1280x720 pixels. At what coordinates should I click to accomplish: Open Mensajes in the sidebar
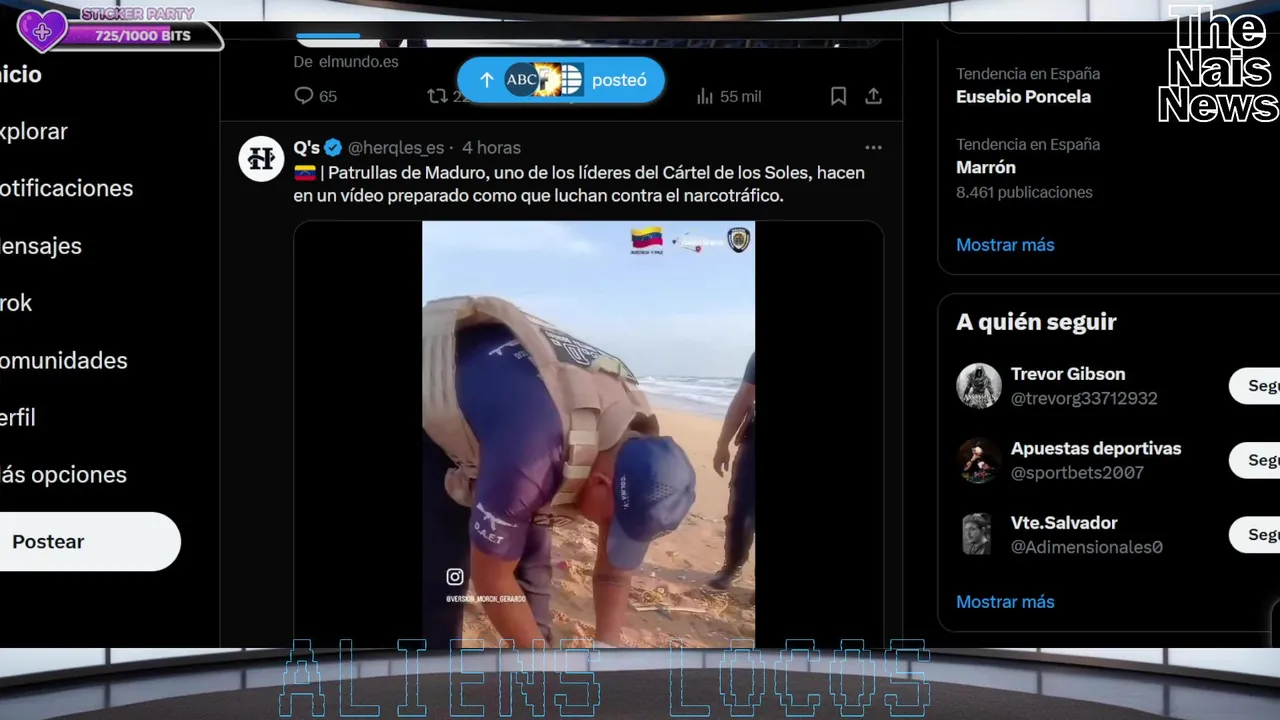[x=41, y=245]
